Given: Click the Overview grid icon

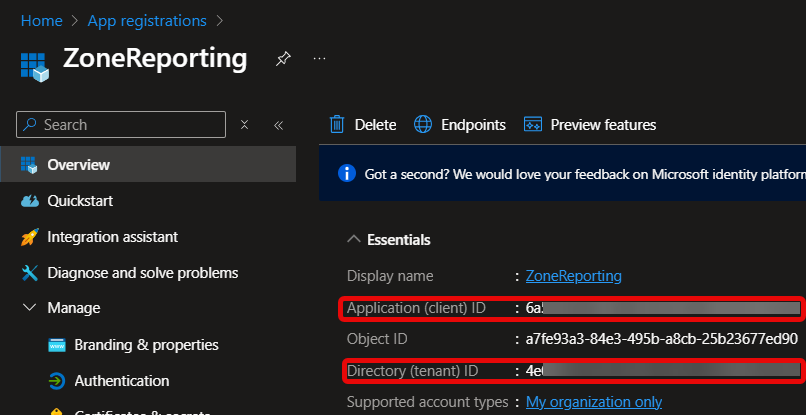Looking at the screenshot, I should tap(29, 165).
